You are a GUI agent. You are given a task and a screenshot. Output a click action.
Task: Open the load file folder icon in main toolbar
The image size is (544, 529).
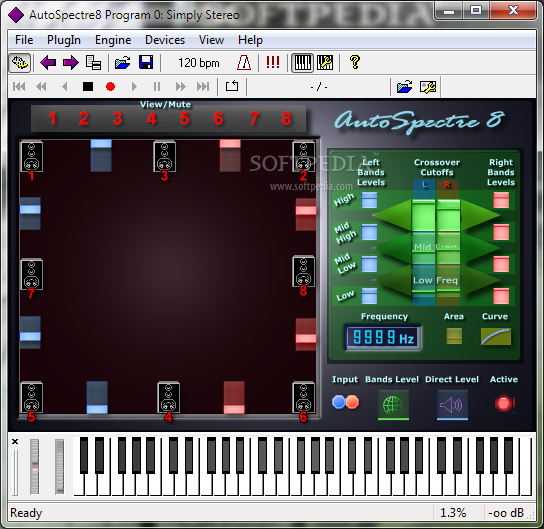[x=122, y=63]
